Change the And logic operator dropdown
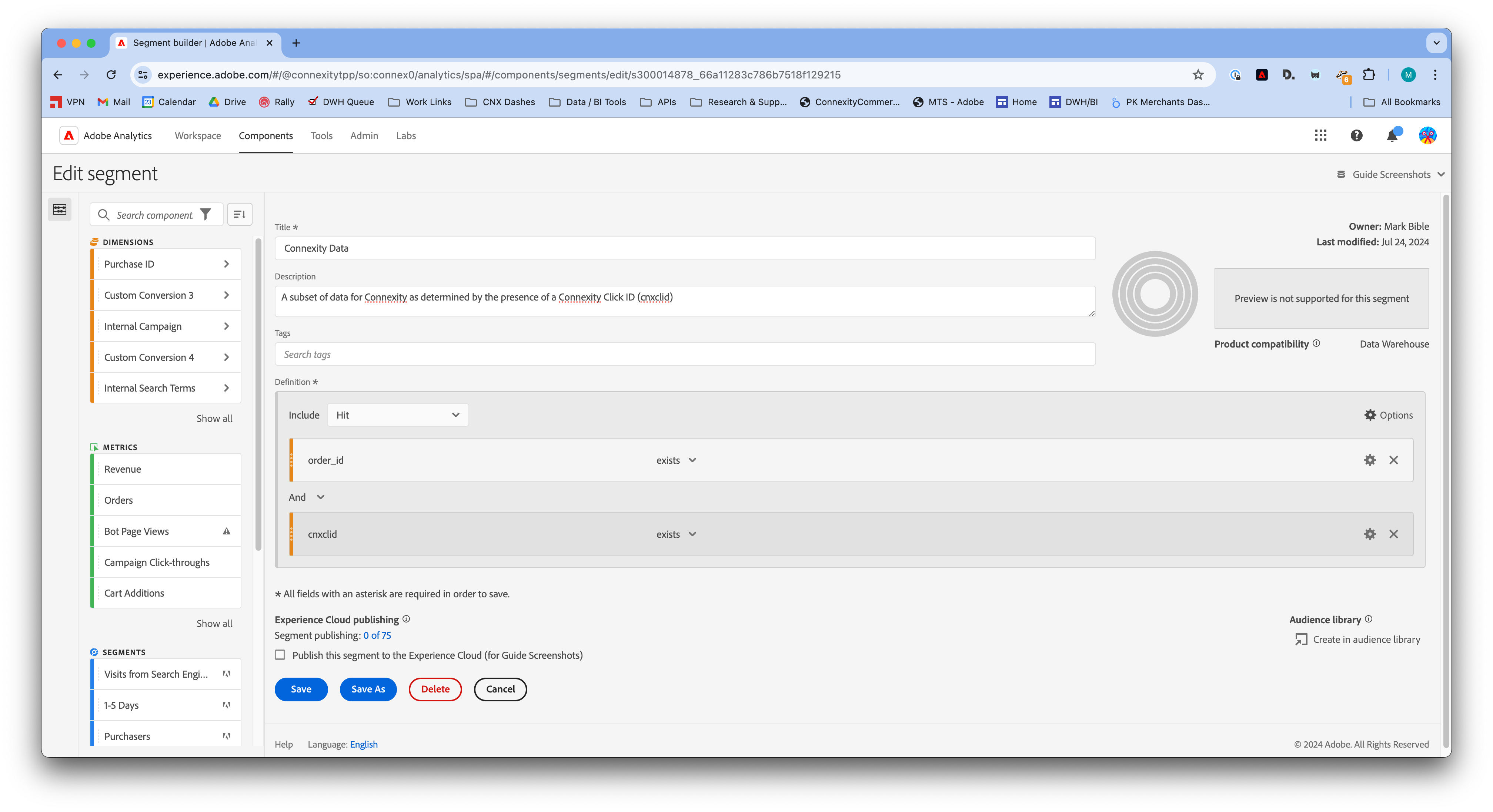The image size is (1493, 812). (307, 497)
